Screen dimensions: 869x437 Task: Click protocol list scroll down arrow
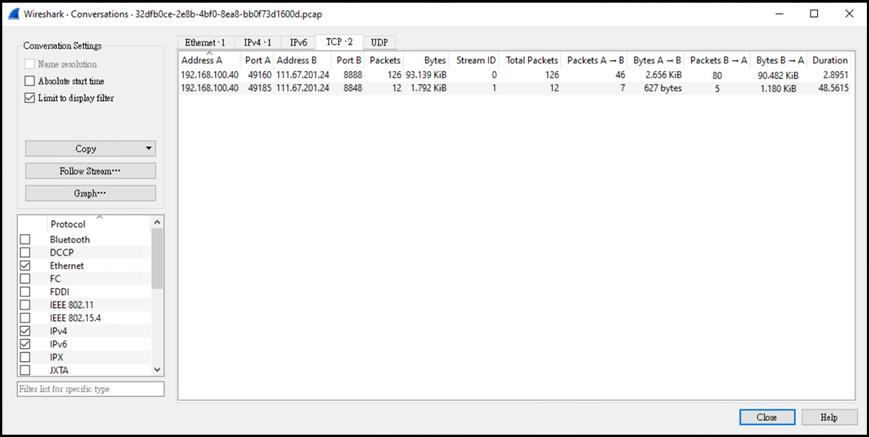[157, 370]
